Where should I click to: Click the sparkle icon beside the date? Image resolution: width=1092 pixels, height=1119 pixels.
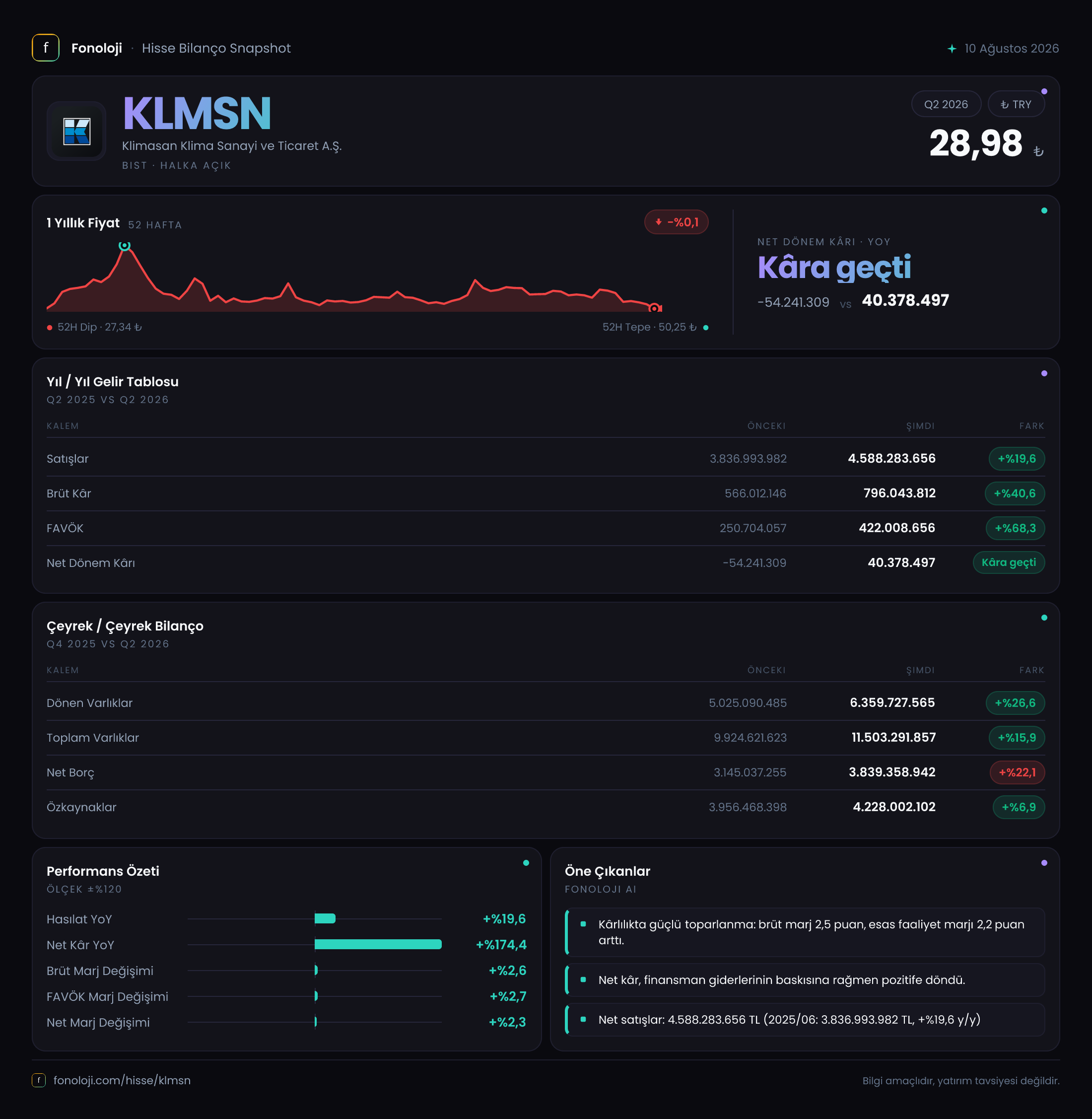(952, 49)
